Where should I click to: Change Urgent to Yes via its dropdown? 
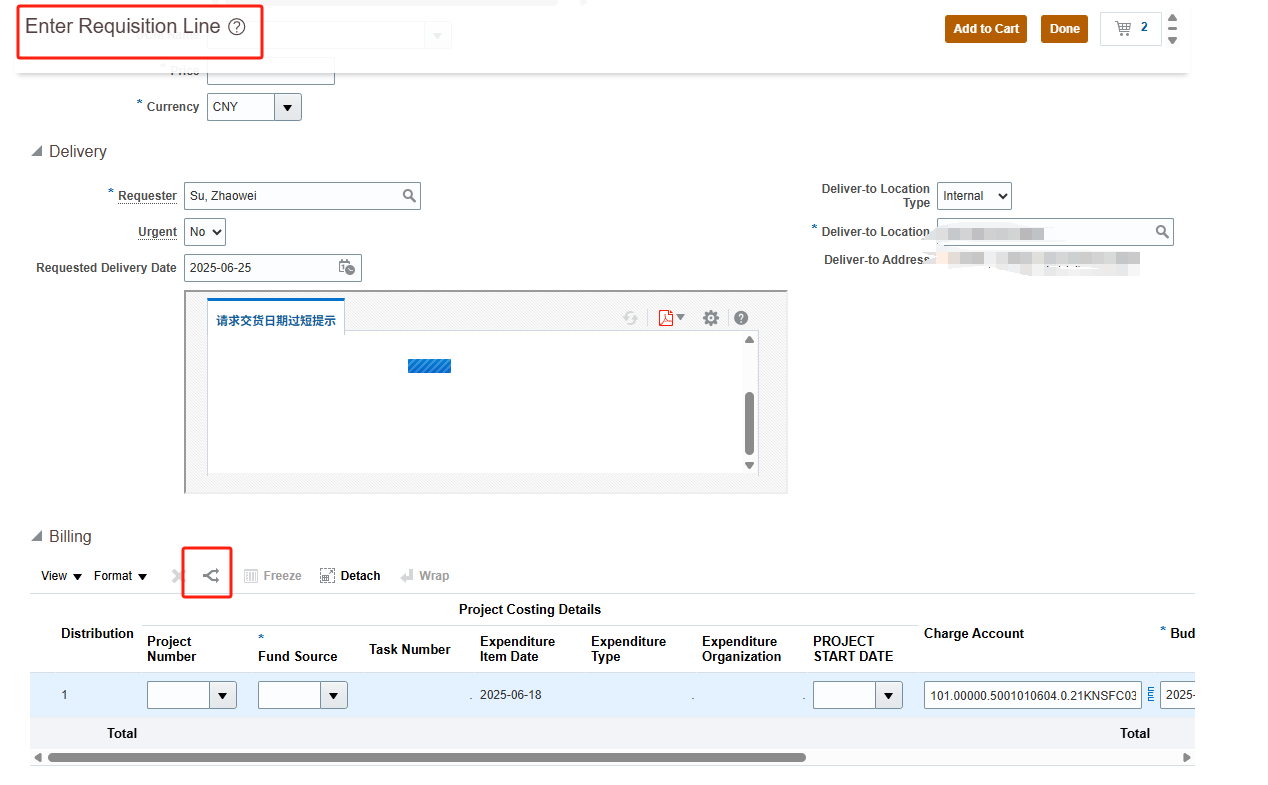(213, 231)
